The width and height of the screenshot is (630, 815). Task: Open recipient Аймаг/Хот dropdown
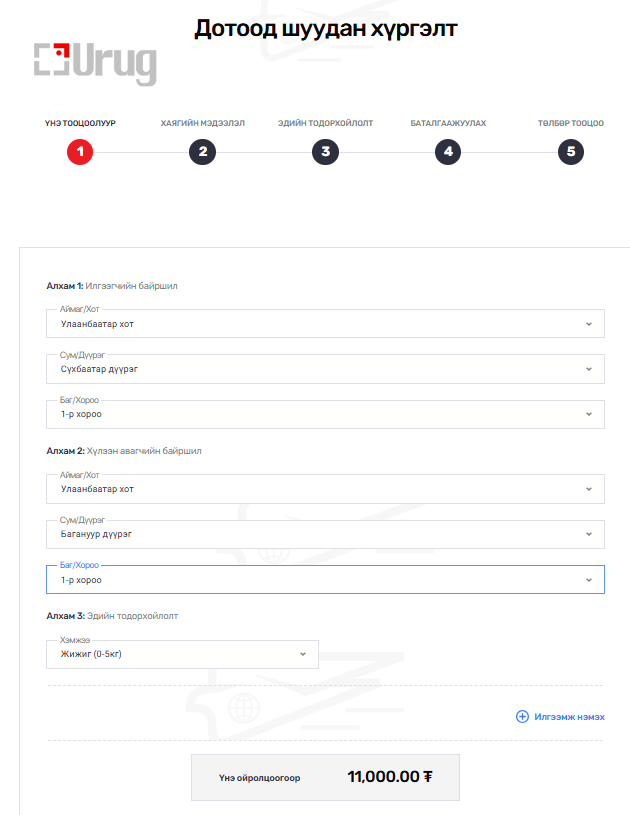[325, 489]
